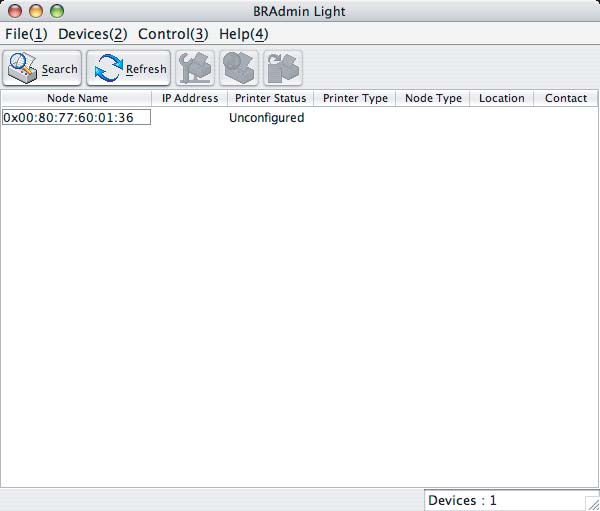Image resolution: width=600 pixels, height=511 pixels.
Task: Click the Refresh button
Action: 129,68
